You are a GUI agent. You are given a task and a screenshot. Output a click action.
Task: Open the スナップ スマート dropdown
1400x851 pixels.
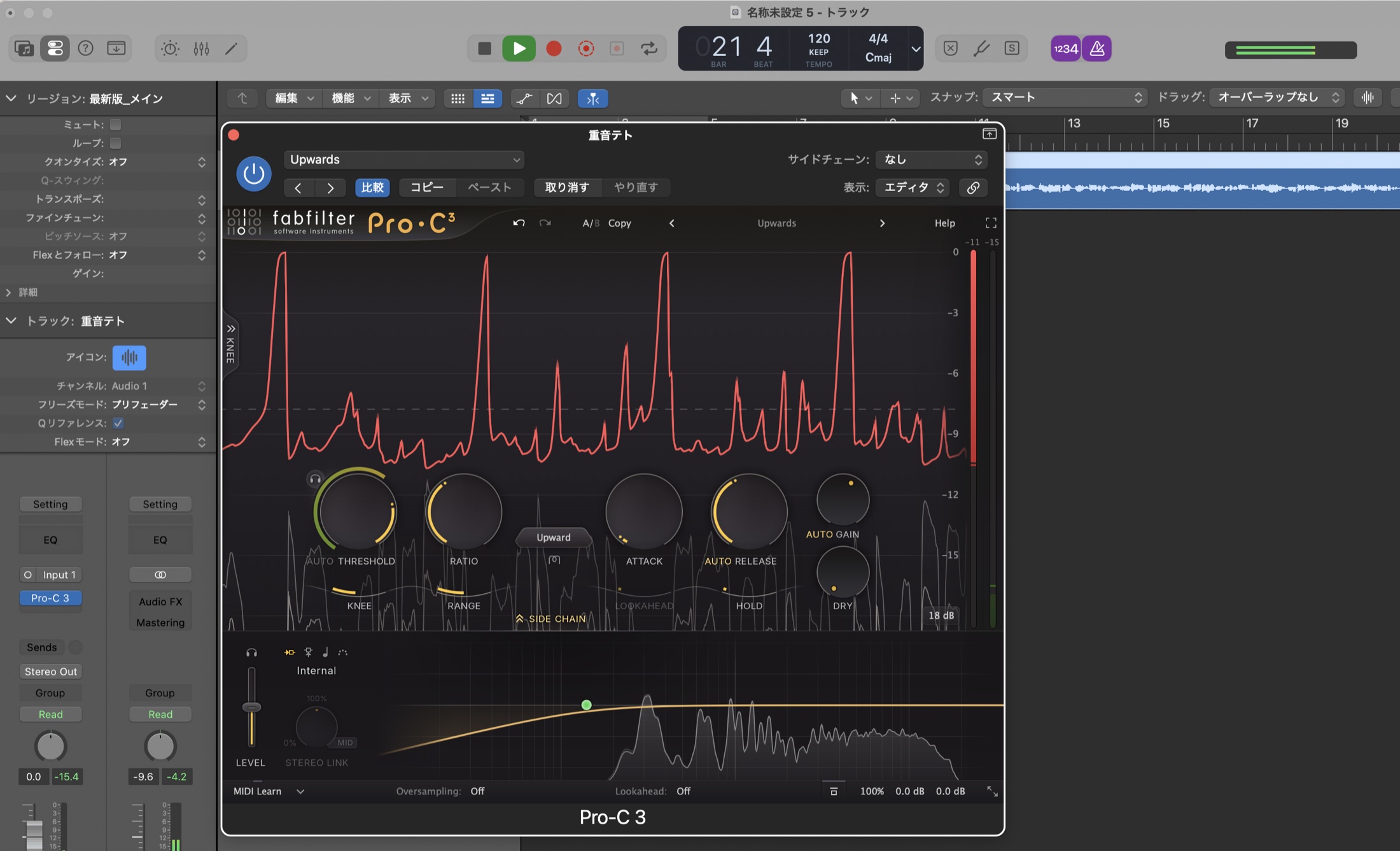point(1065,97)
